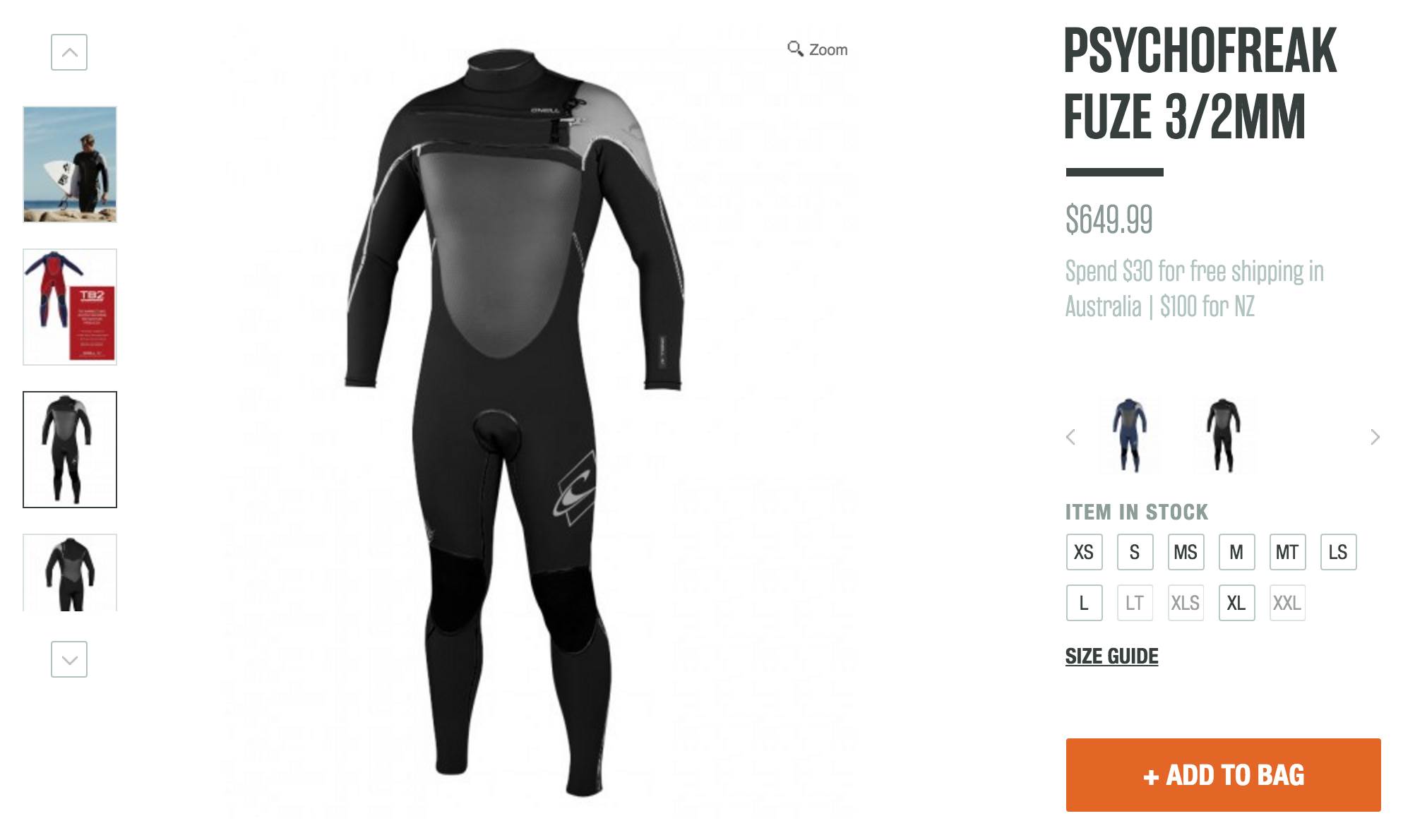Pick size LS option
Viewport: 1415px width, 840px height.
pos(1339,552)
